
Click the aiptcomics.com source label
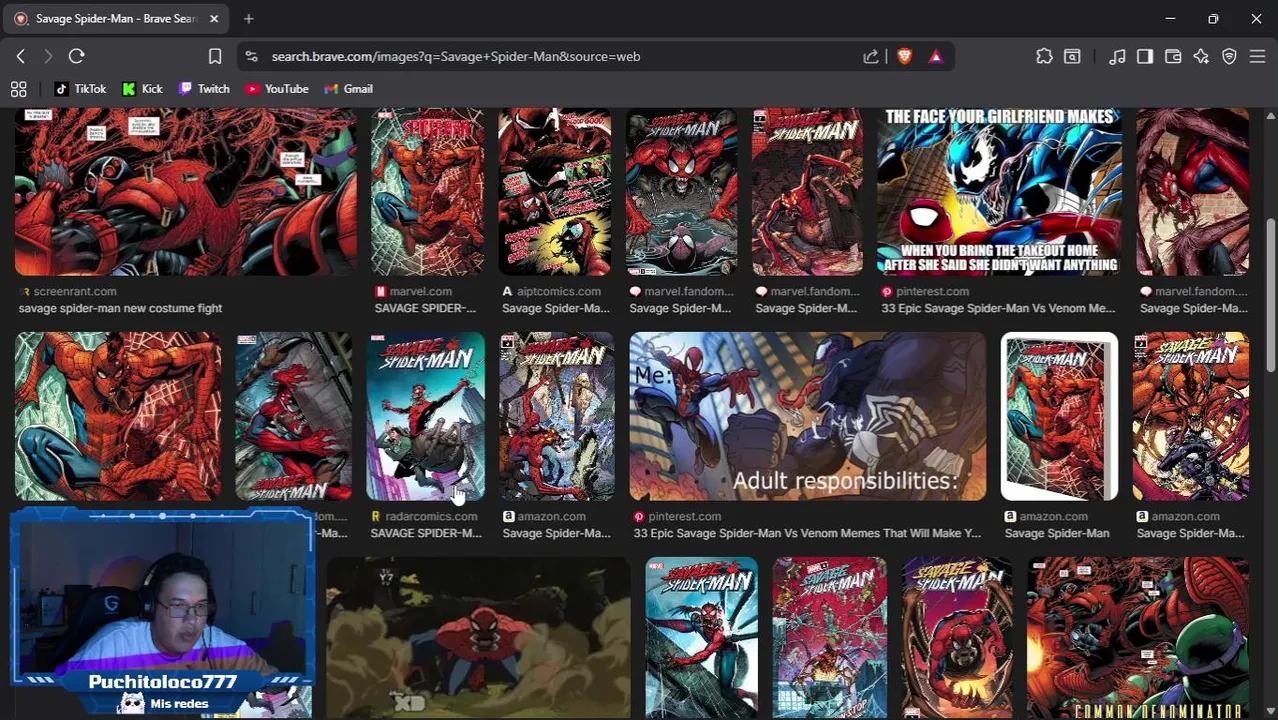pos(559,291)
